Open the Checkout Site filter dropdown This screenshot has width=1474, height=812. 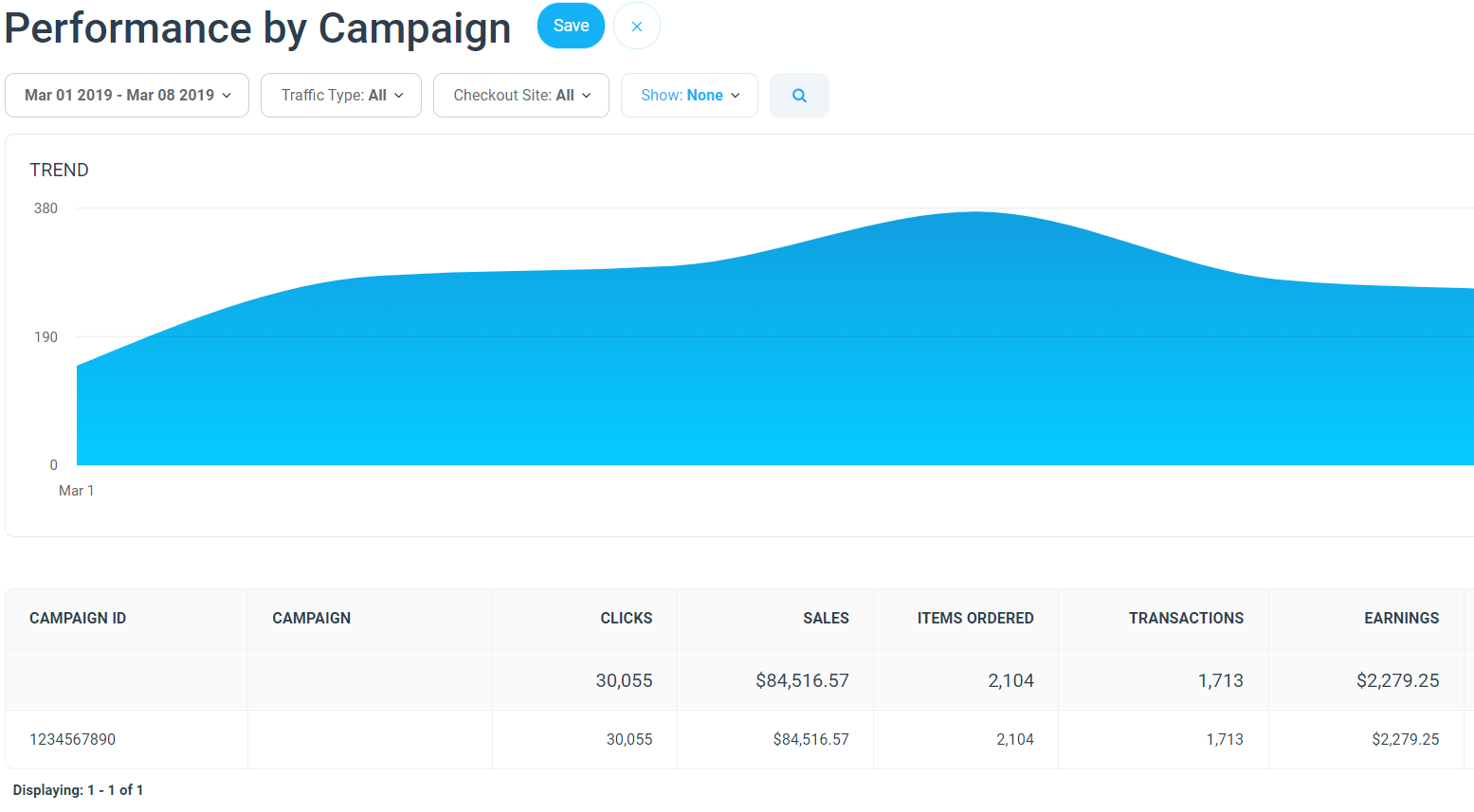[521, 96]
